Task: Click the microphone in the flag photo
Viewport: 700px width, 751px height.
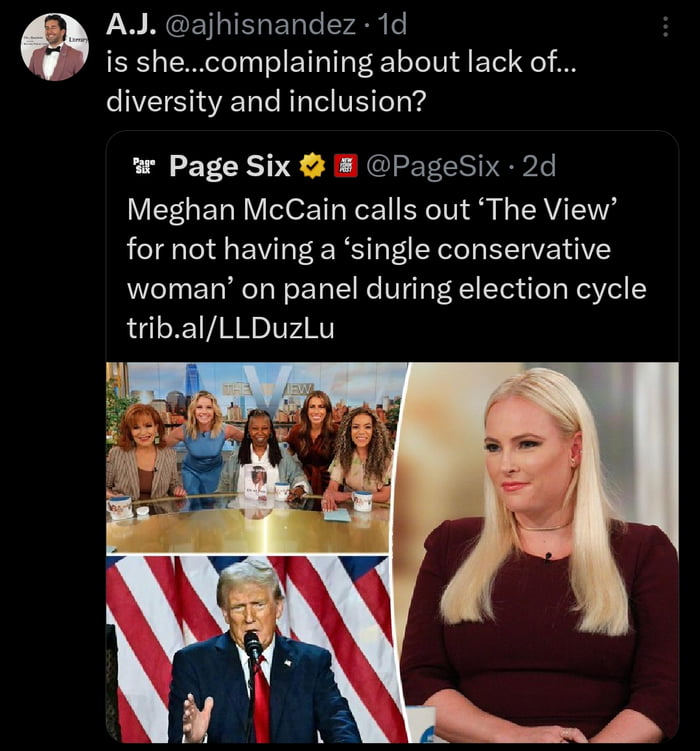Action: click(253, 645)
